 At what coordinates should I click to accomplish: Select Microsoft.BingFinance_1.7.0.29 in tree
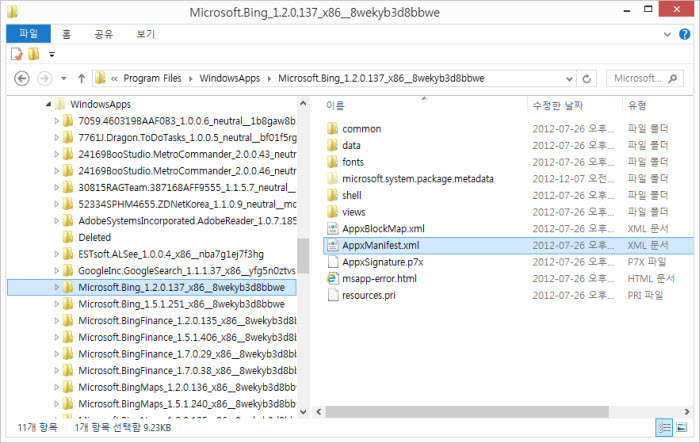(x=187, y=354)
